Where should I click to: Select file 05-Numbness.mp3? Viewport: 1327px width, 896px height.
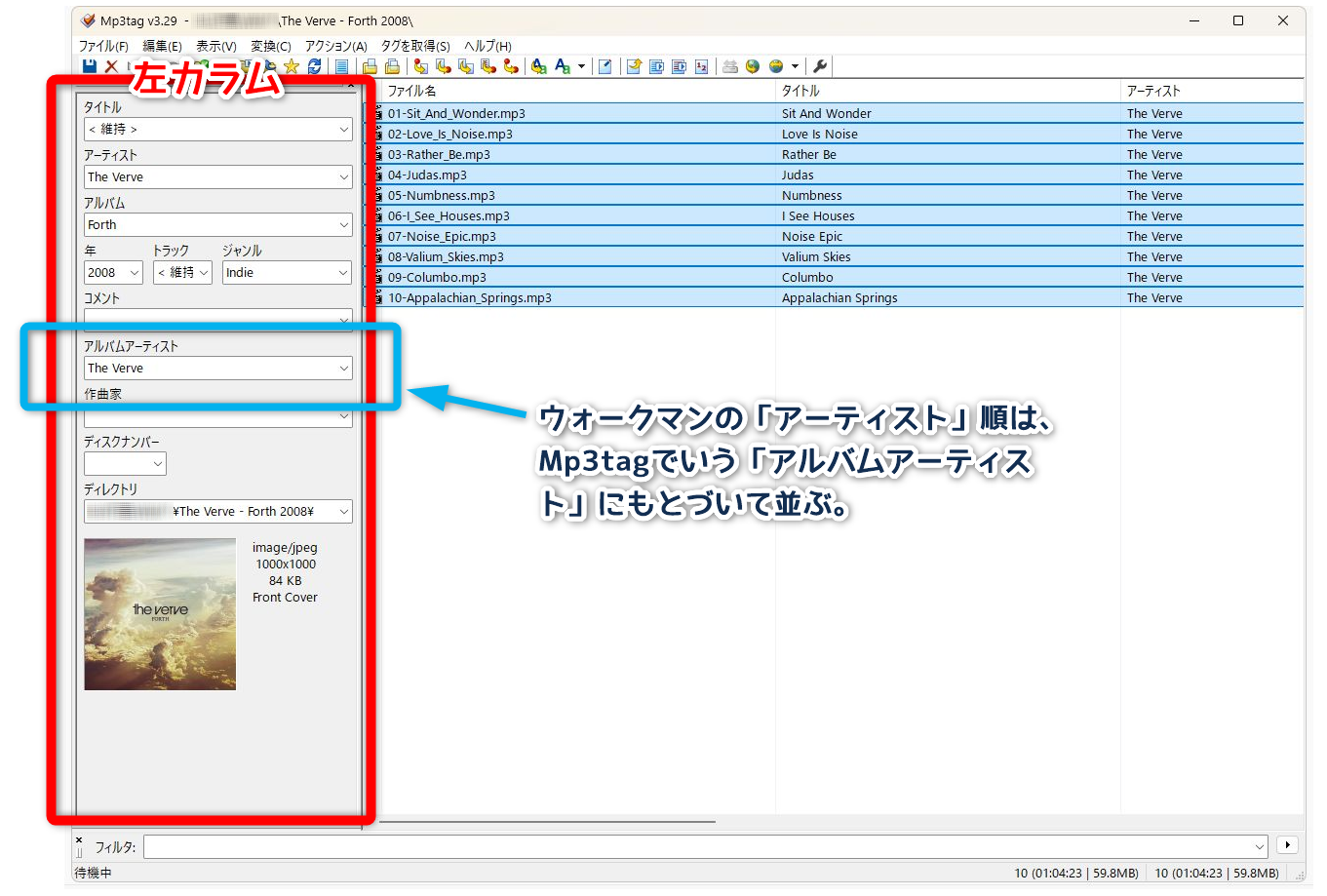pyautogui.click(x=441, y=196)
